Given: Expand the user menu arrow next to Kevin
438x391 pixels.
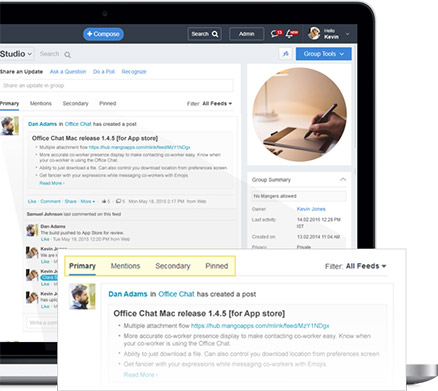Looking at the screenshot, I should pyautogui.click(x=347, y=34).
